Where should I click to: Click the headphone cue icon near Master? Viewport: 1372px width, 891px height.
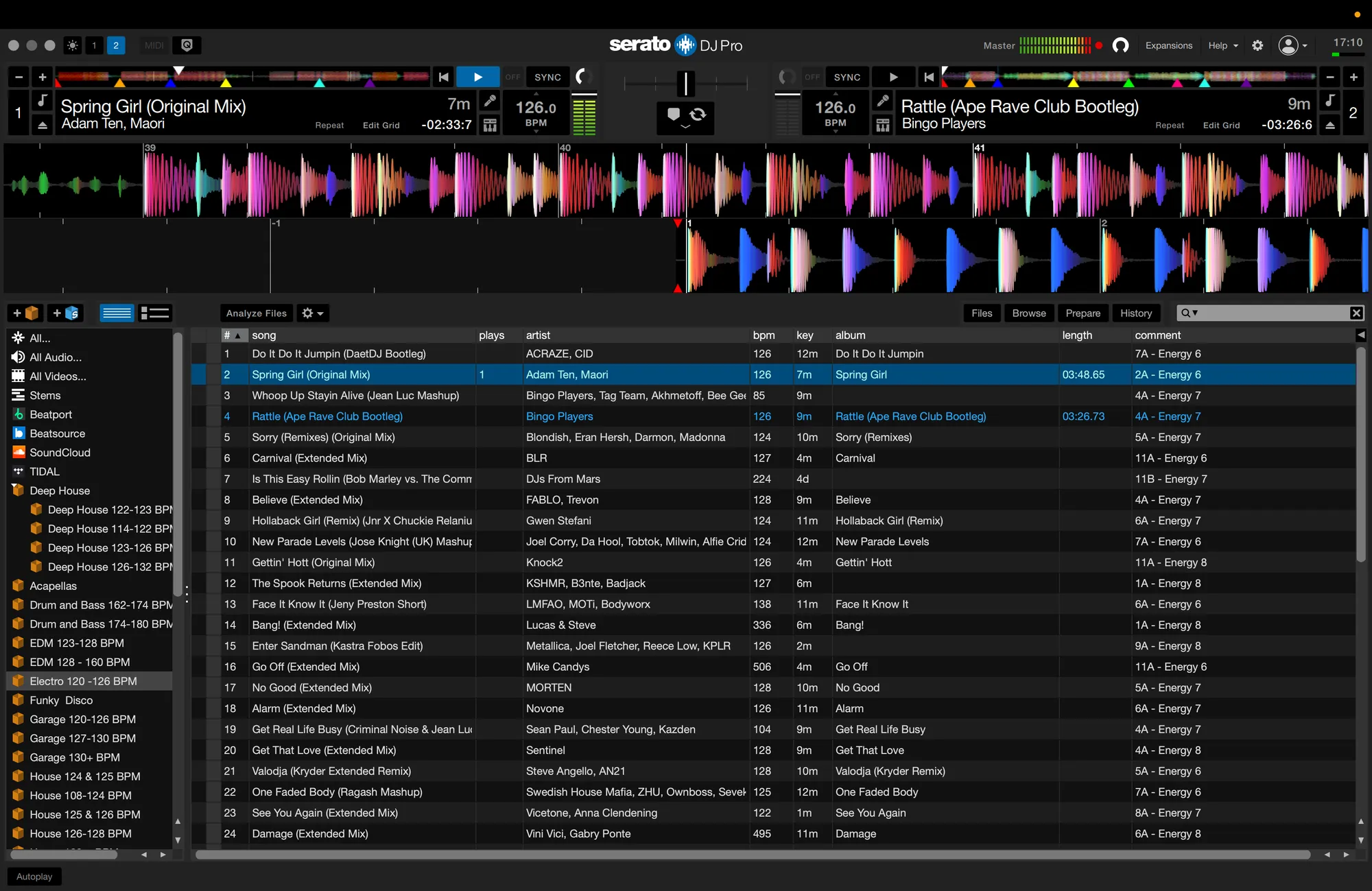[1120, 45]
